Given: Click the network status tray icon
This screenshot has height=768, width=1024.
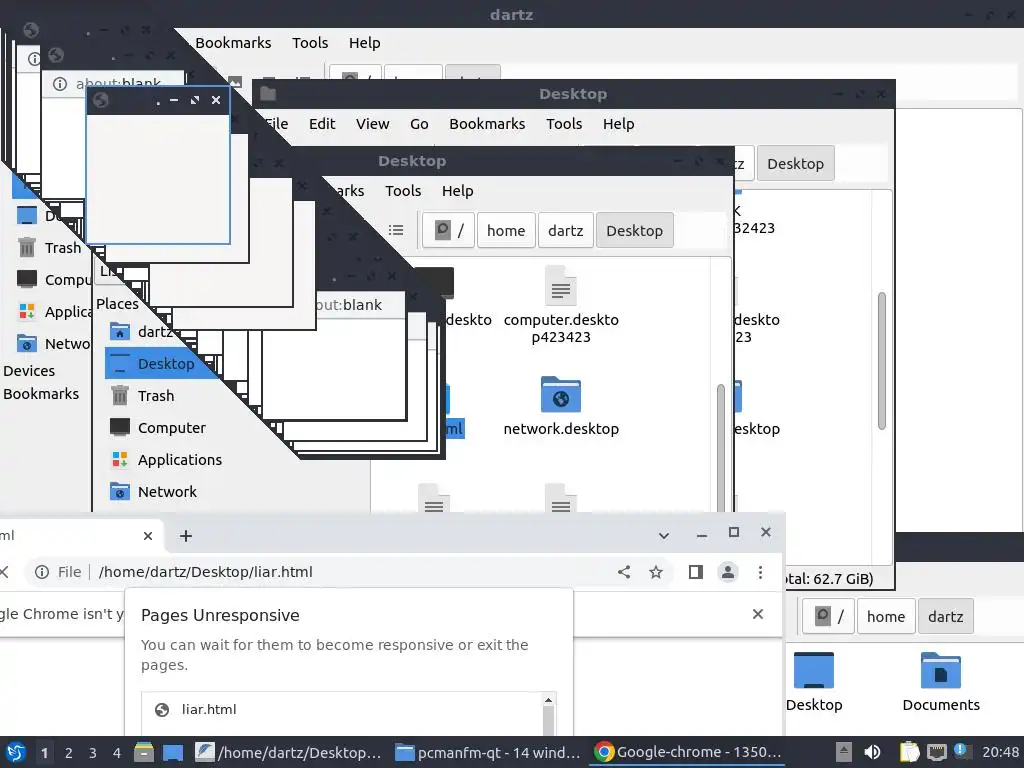Looking at the screenshot, I should (x=936, y=752).
